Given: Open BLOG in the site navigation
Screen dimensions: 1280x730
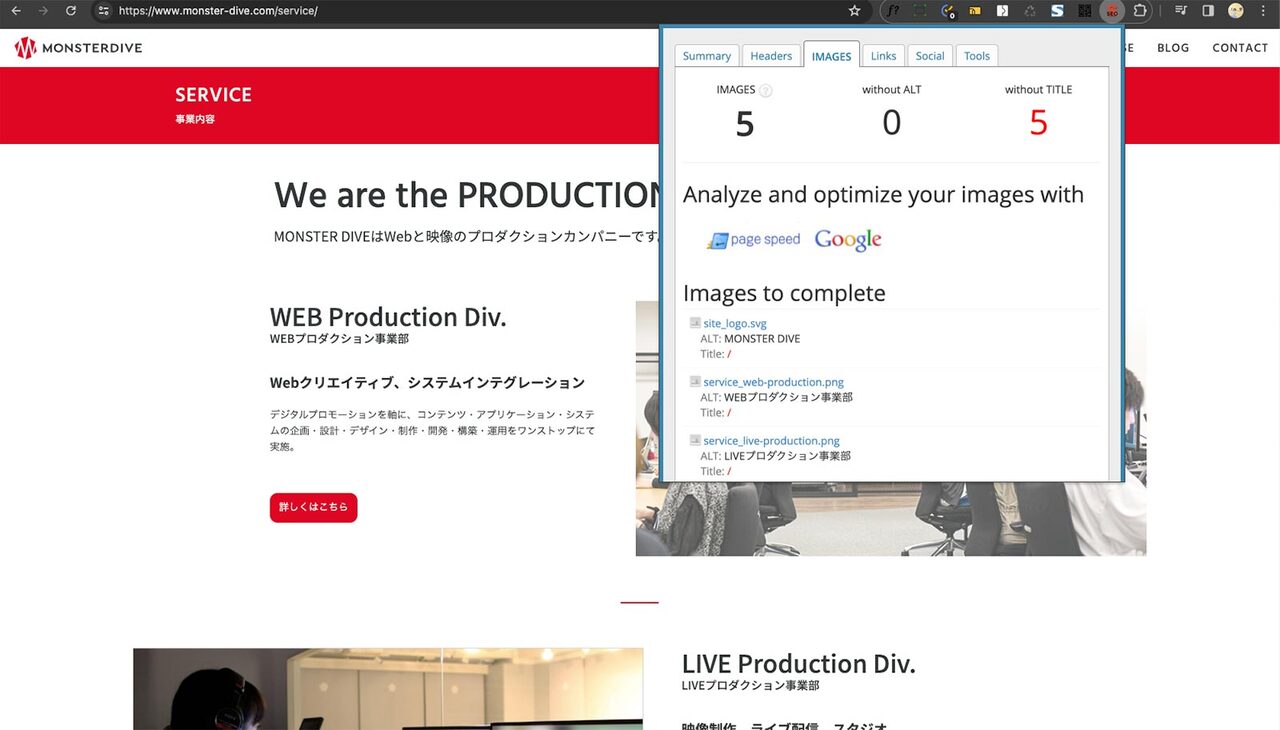Looking at the screenshot, I should click(x=1173, y=48).
